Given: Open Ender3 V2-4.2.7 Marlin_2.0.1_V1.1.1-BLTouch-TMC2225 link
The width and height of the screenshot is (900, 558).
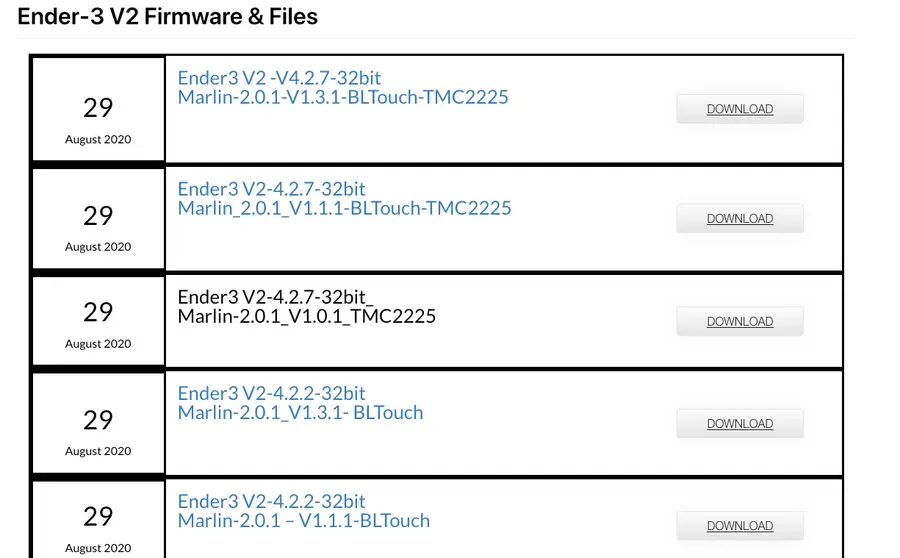Looking at the screenshot, I should coord(344,199).
